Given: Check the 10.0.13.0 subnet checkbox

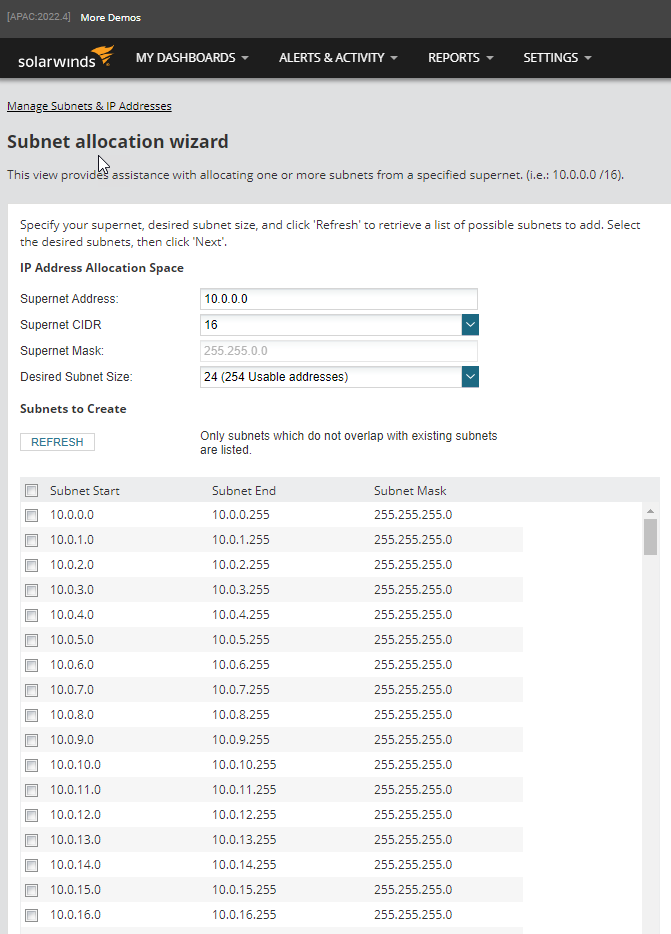Looking at the screenshot, I should coord(32,840).
